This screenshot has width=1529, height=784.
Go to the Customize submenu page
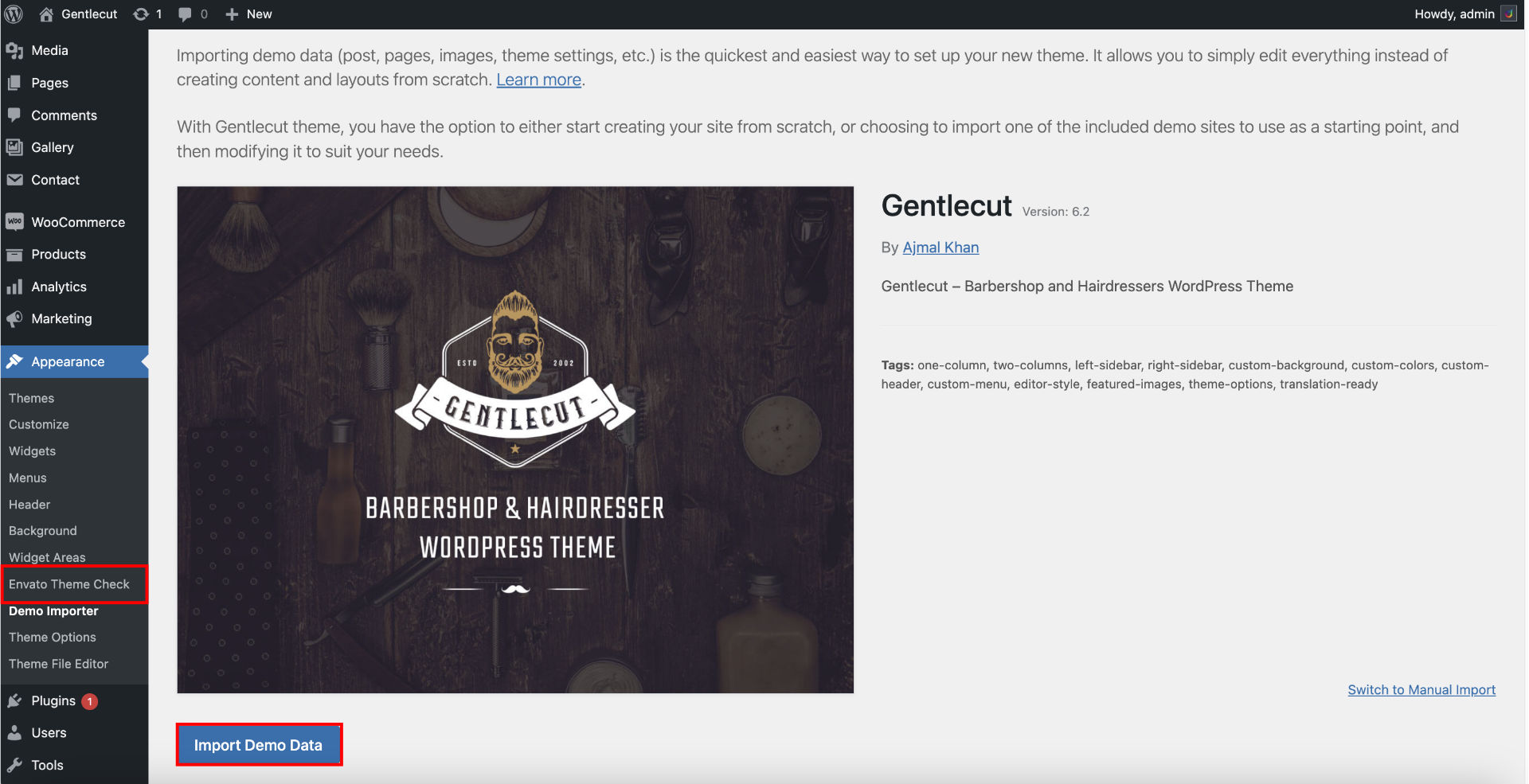[39, 425]
